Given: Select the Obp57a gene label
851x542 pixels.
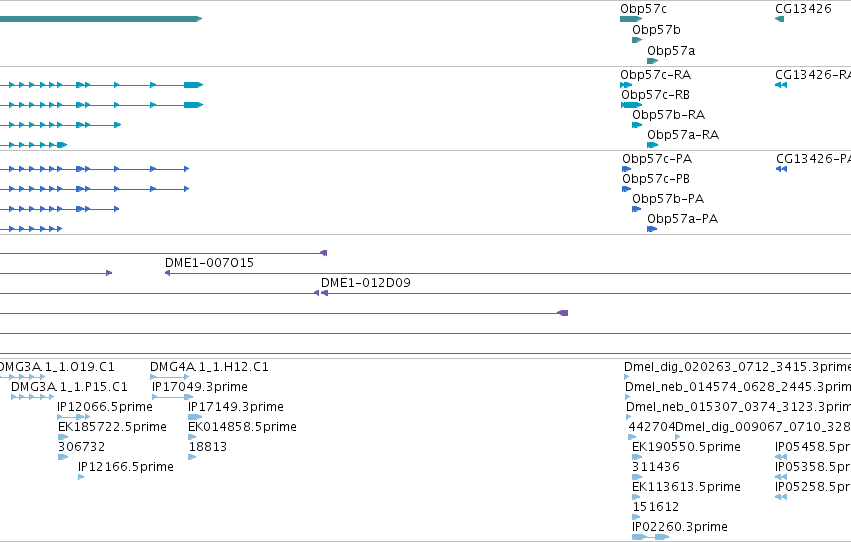Looking at the screenshot, I should pyautogui.click(x=671, y=51).
